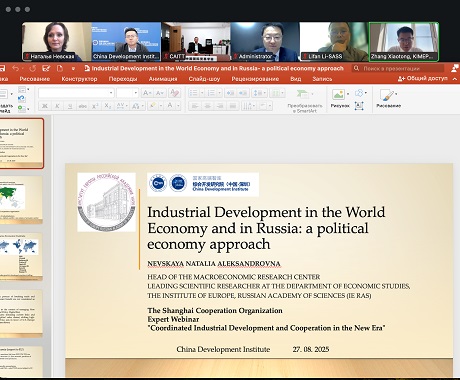The height and width of the screenshot is (380, 460).
Task: Click the font color A button
Action: [170, 106]
